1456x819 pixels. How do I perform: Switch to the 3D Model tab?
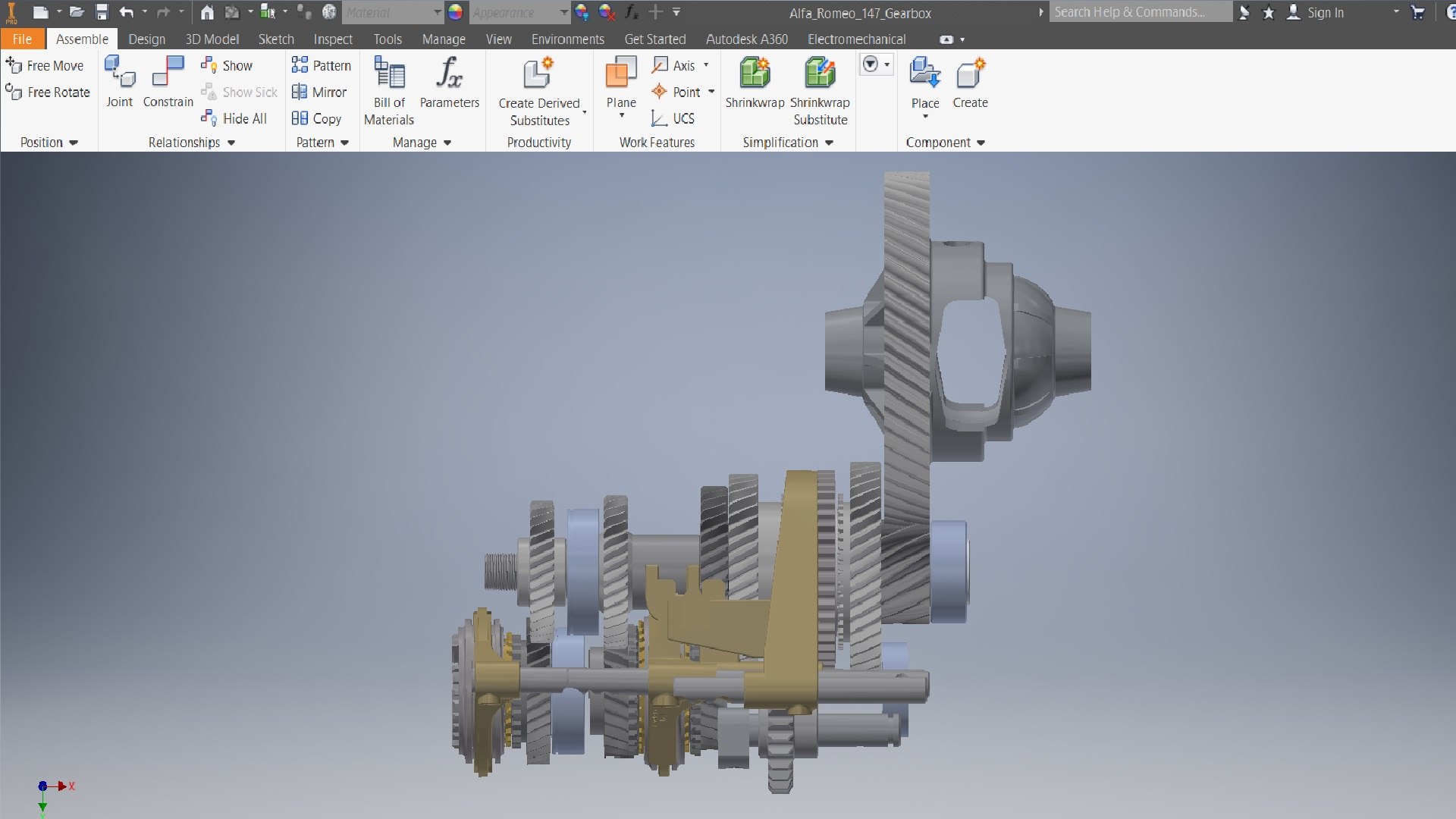[x=212, y=39]
